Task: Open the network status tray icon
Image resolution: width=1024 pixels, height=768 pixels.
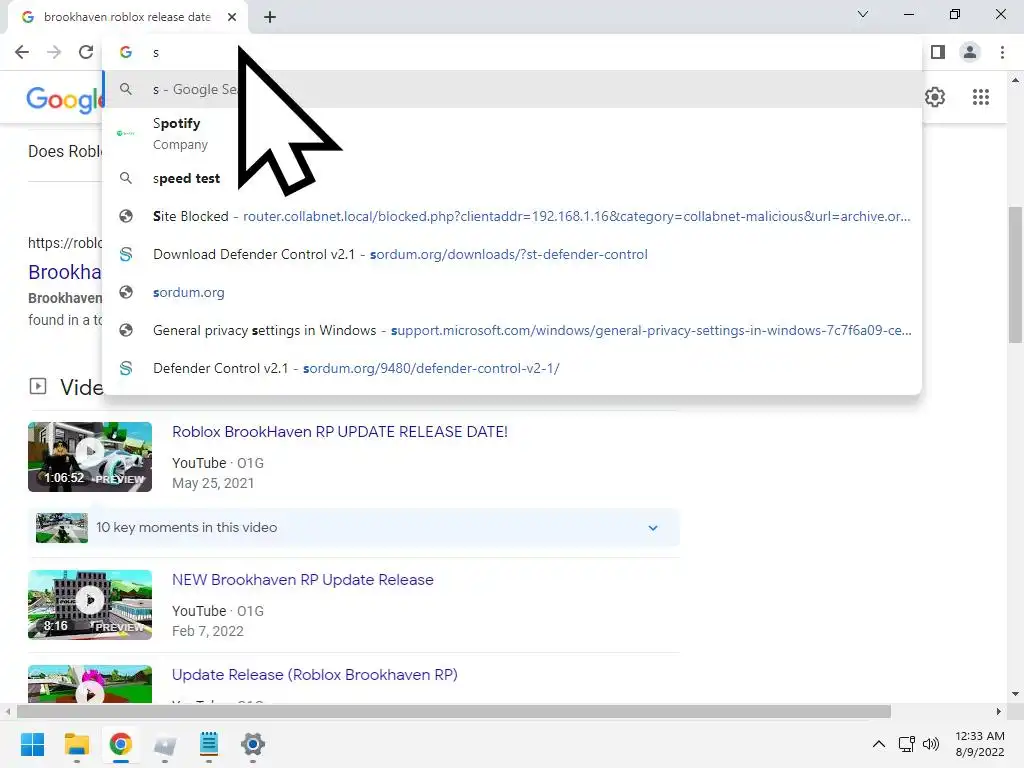Action: (x=906, y=744)
